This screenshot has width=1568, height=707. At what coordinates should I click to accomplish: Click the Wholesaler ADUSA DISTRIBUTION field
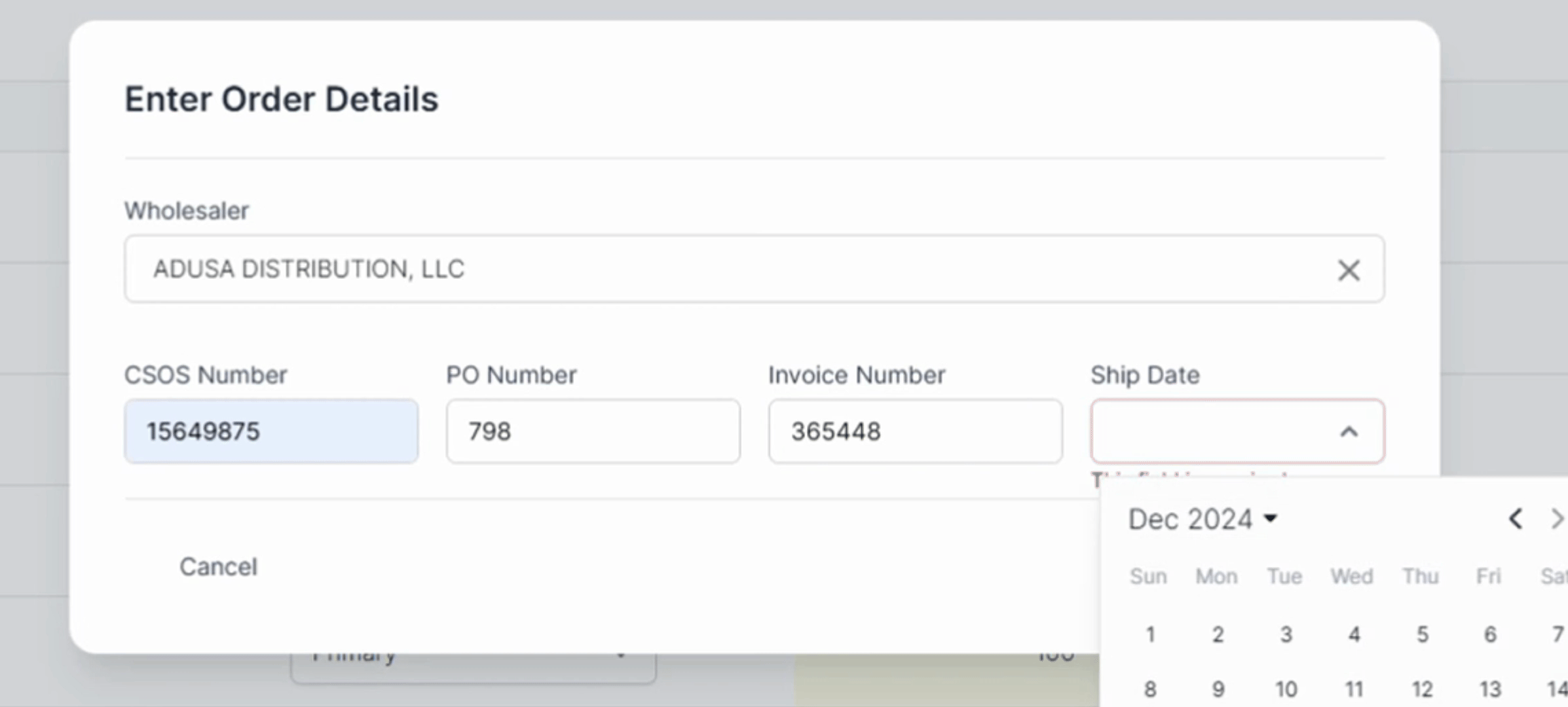(755, 269)
